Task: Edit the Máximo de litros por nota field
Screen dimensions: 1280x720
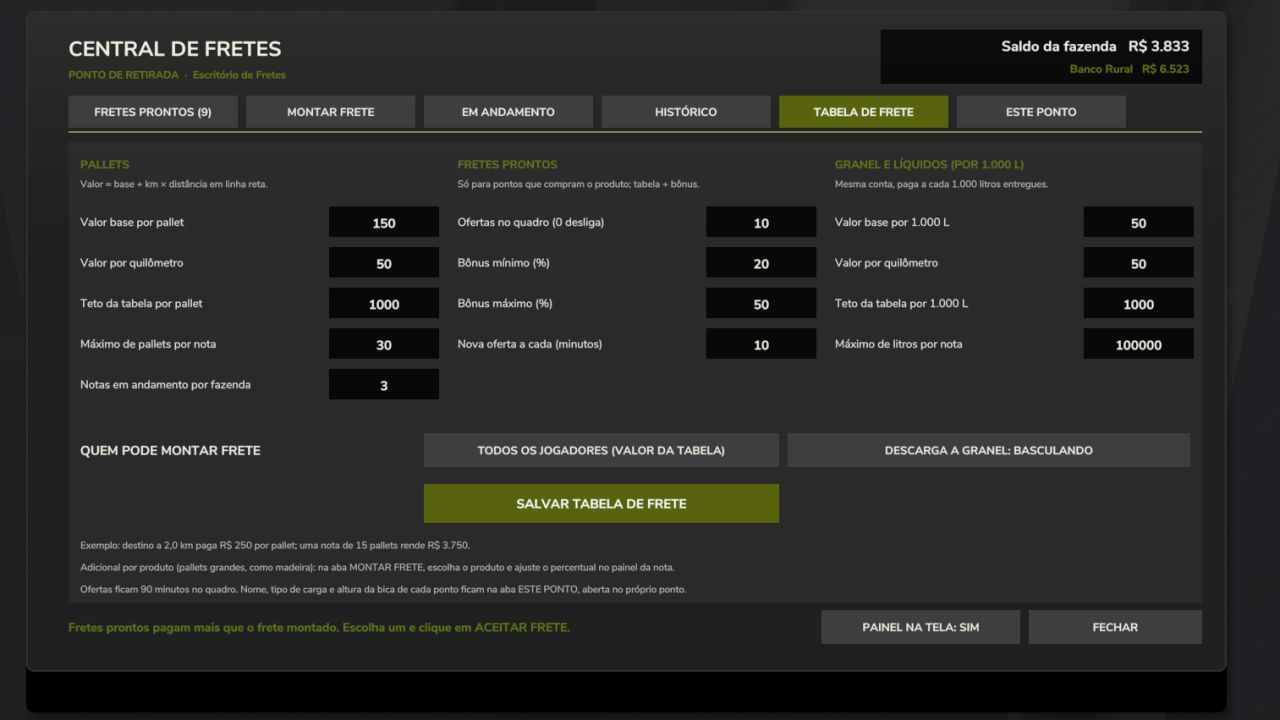Action: pos(1139,344)
